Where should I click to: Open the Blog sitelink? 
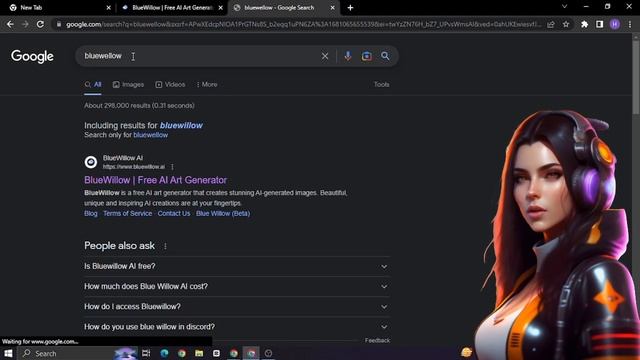point(91,213)
